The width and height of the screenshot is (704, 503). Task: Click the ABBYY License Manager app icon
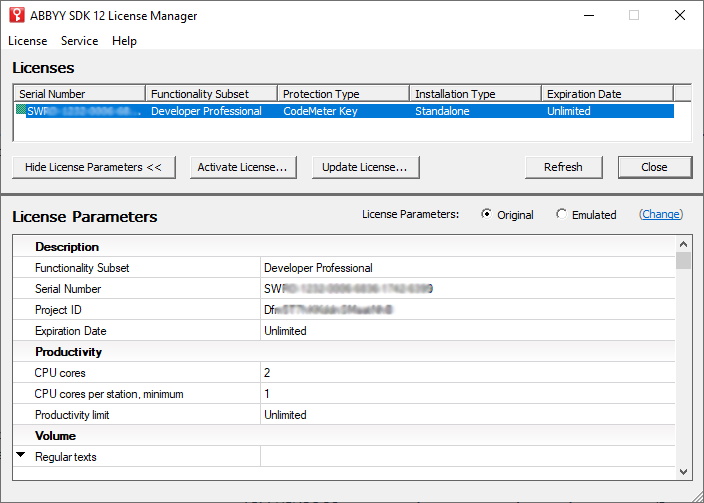point(17,15)
